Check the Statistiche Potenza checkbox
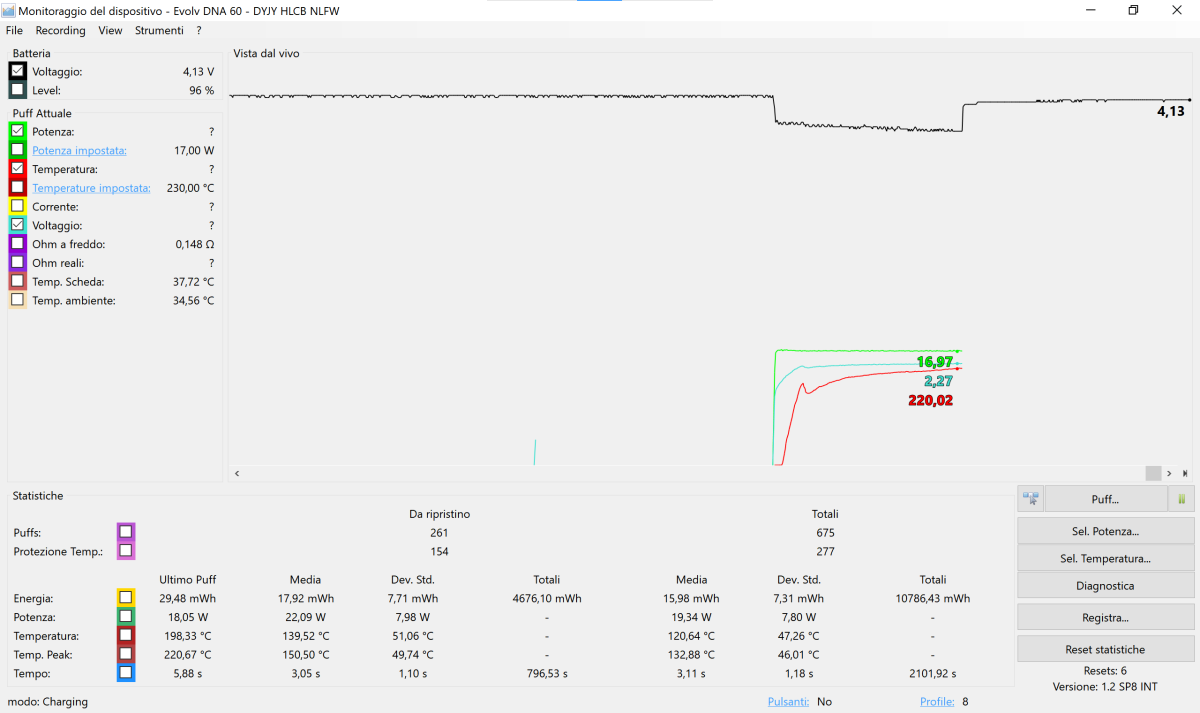The height and width of the screenshot is (713, 1200). point(125,617)
